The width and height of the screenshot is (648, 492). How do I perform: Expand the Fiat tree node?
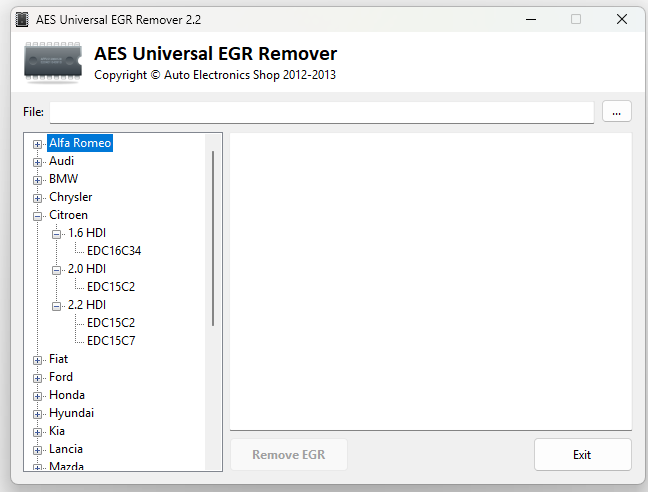point(37,360)
